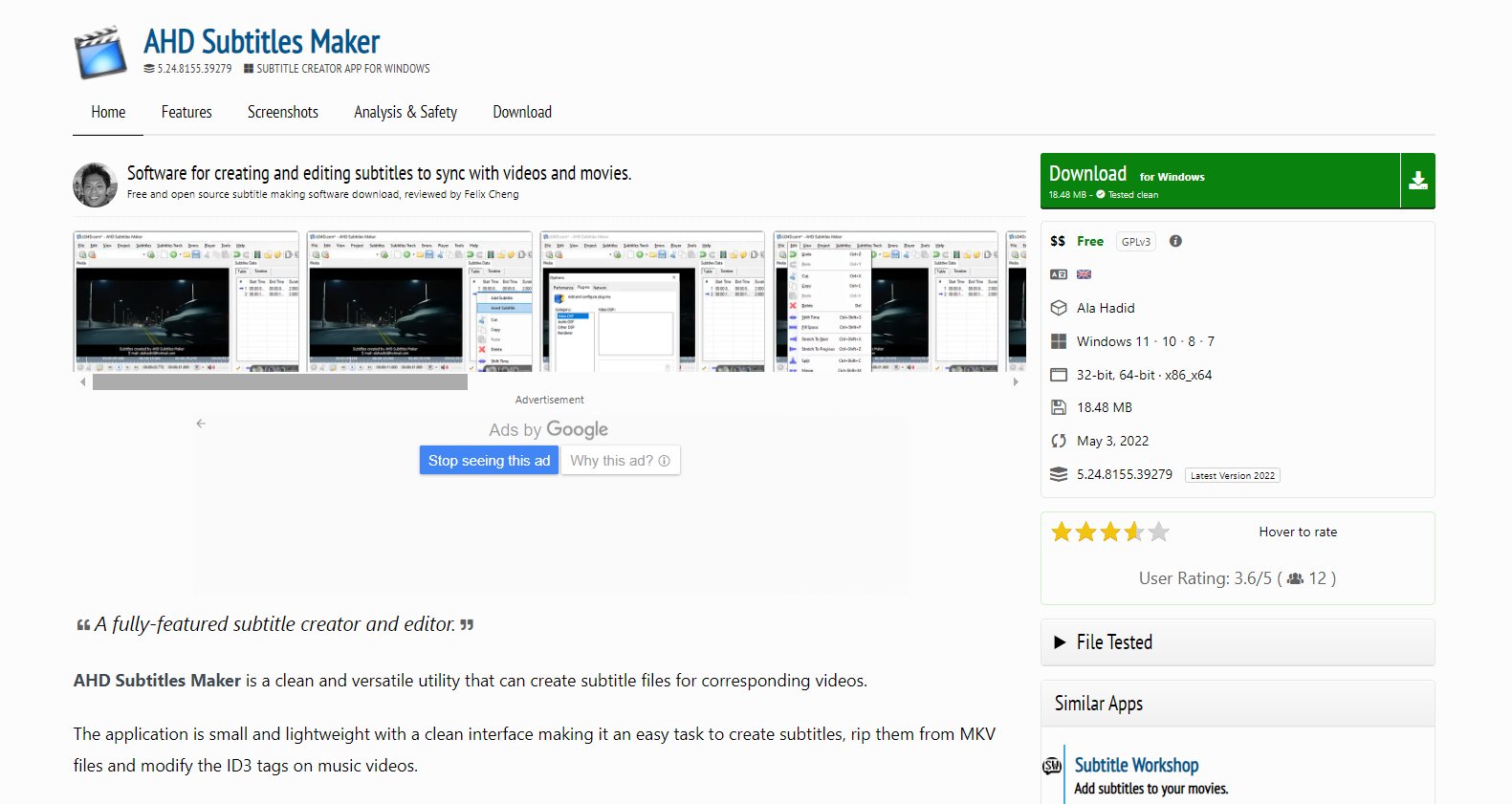Click the refresh icon beside May 3, 2022

pyautogui.click(x=1059, y=441)
